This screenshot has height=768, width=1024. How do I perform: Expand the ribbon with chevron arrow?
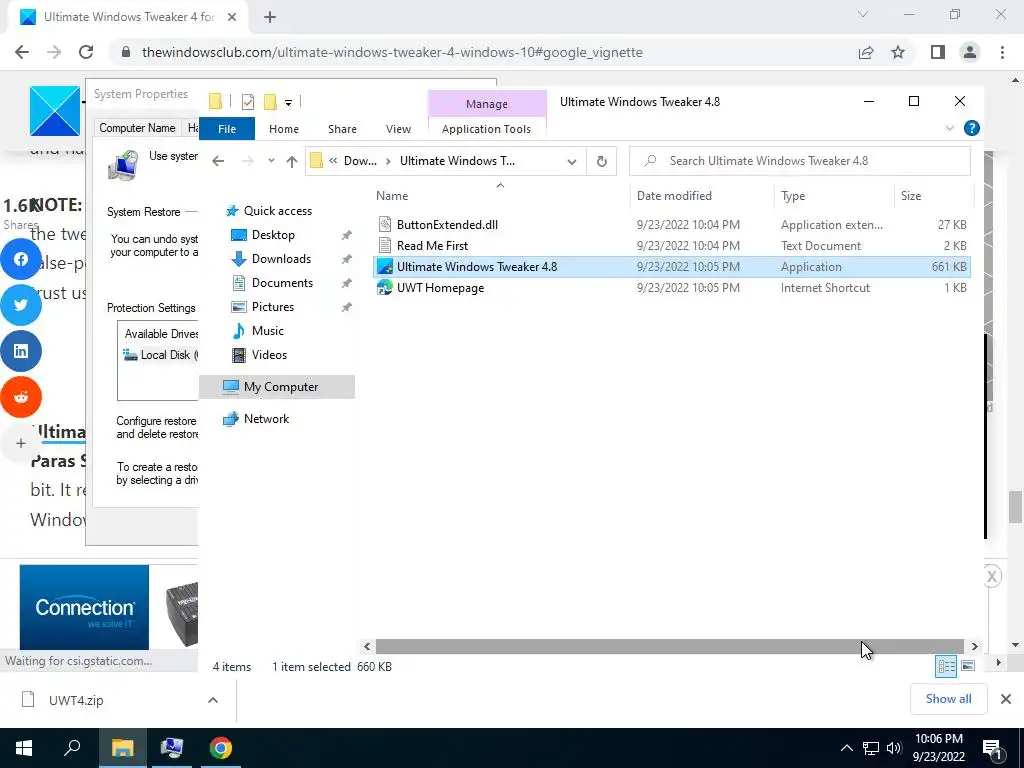point(950,129)
